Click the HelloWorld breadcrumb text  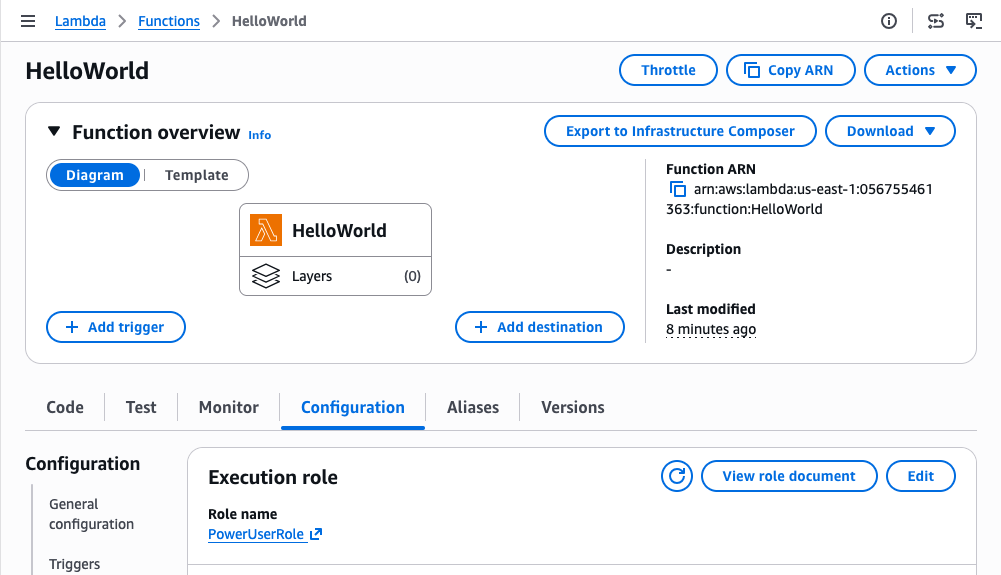pyautogui.click(x=269, y=21)
